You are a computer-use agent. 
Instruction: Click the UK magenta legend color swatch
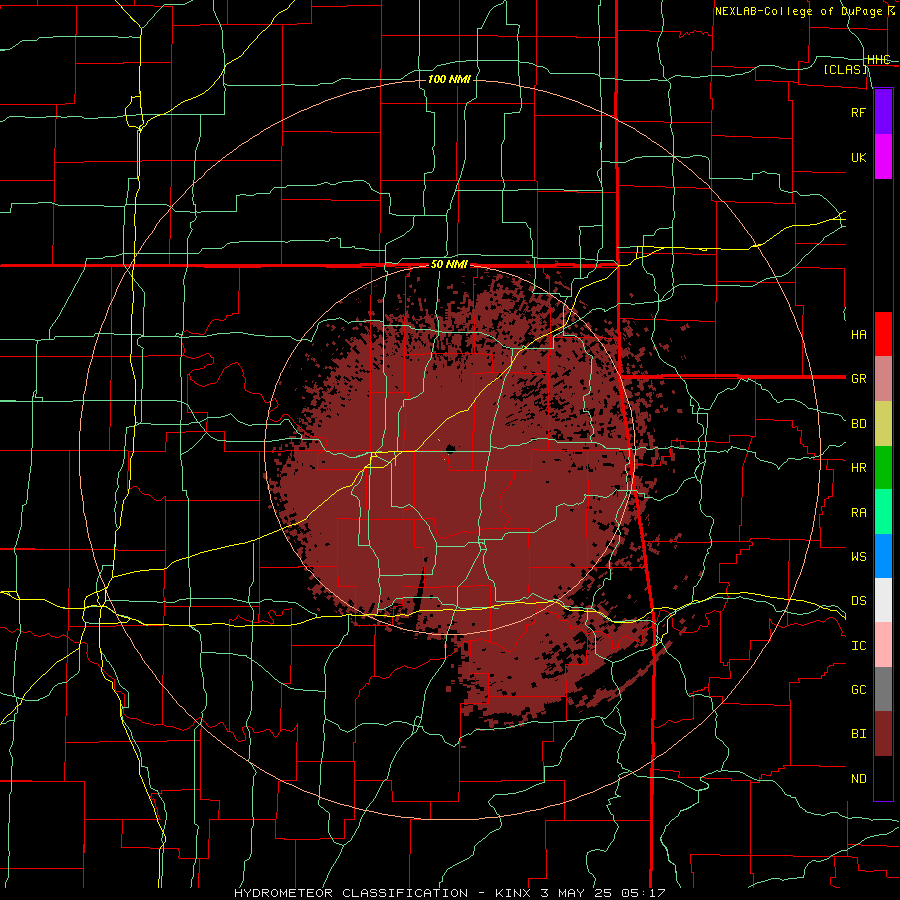(883, 157)
